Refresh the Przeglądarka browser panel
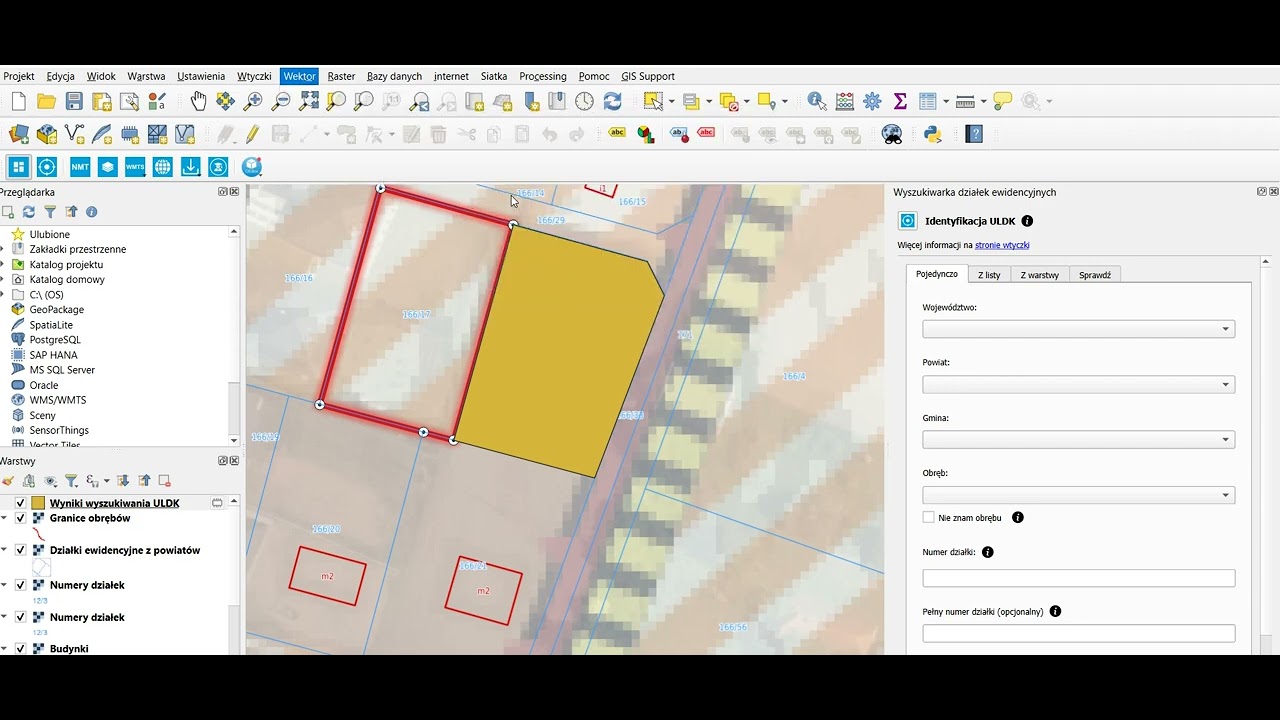Screen dimensions: 1280x720 point(29,212)
